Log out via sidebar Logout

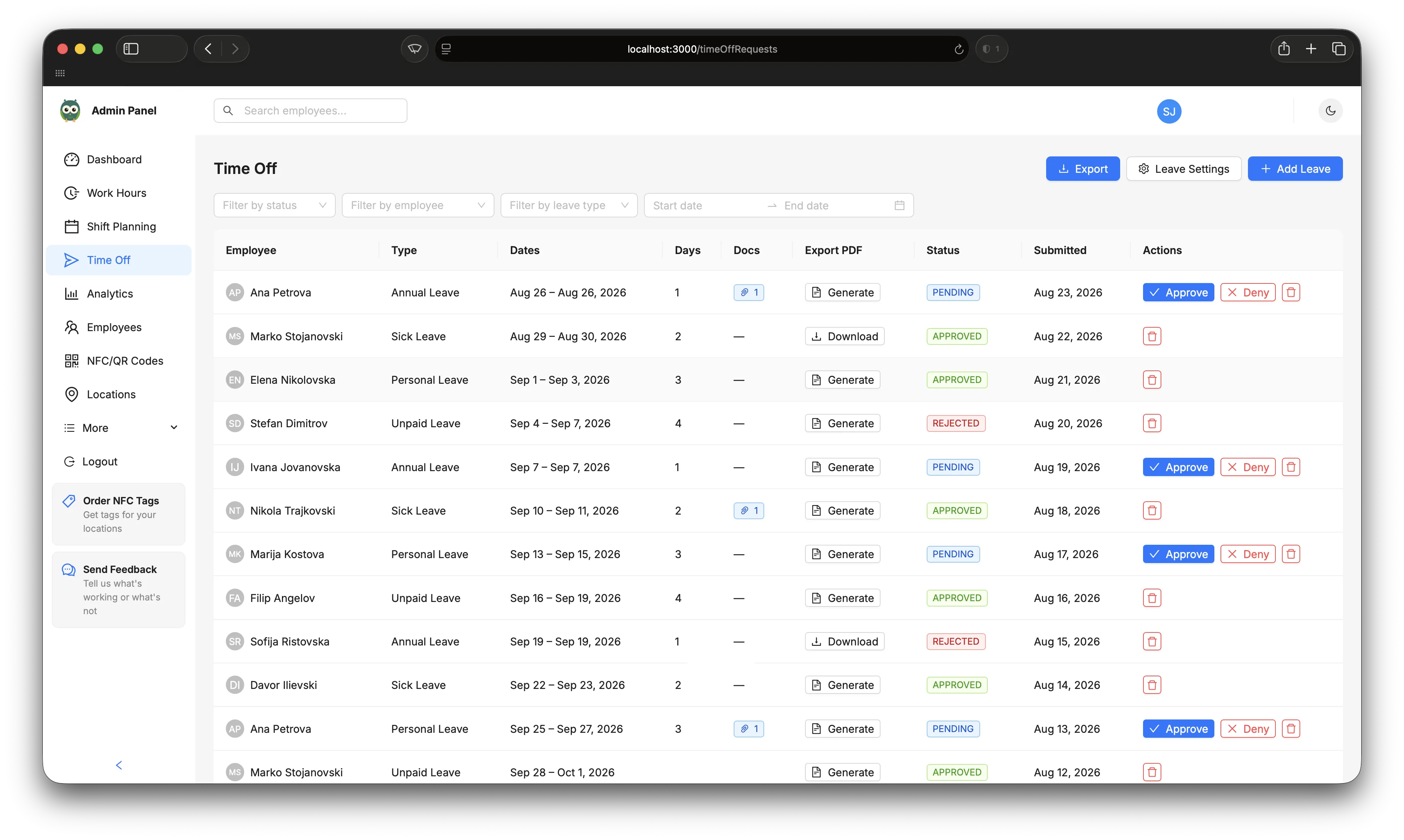[119, 461]
